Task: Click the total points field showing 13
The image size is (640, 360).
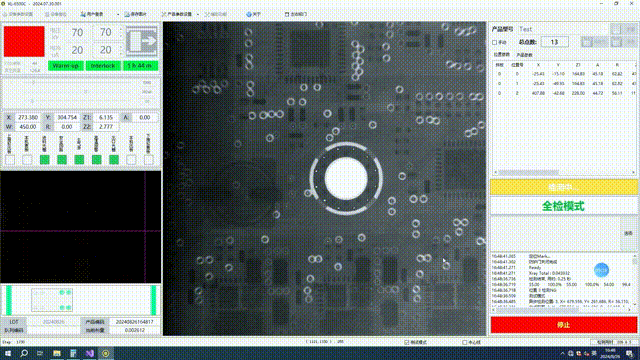Action: pyautogui.click(x=554, y=42)
